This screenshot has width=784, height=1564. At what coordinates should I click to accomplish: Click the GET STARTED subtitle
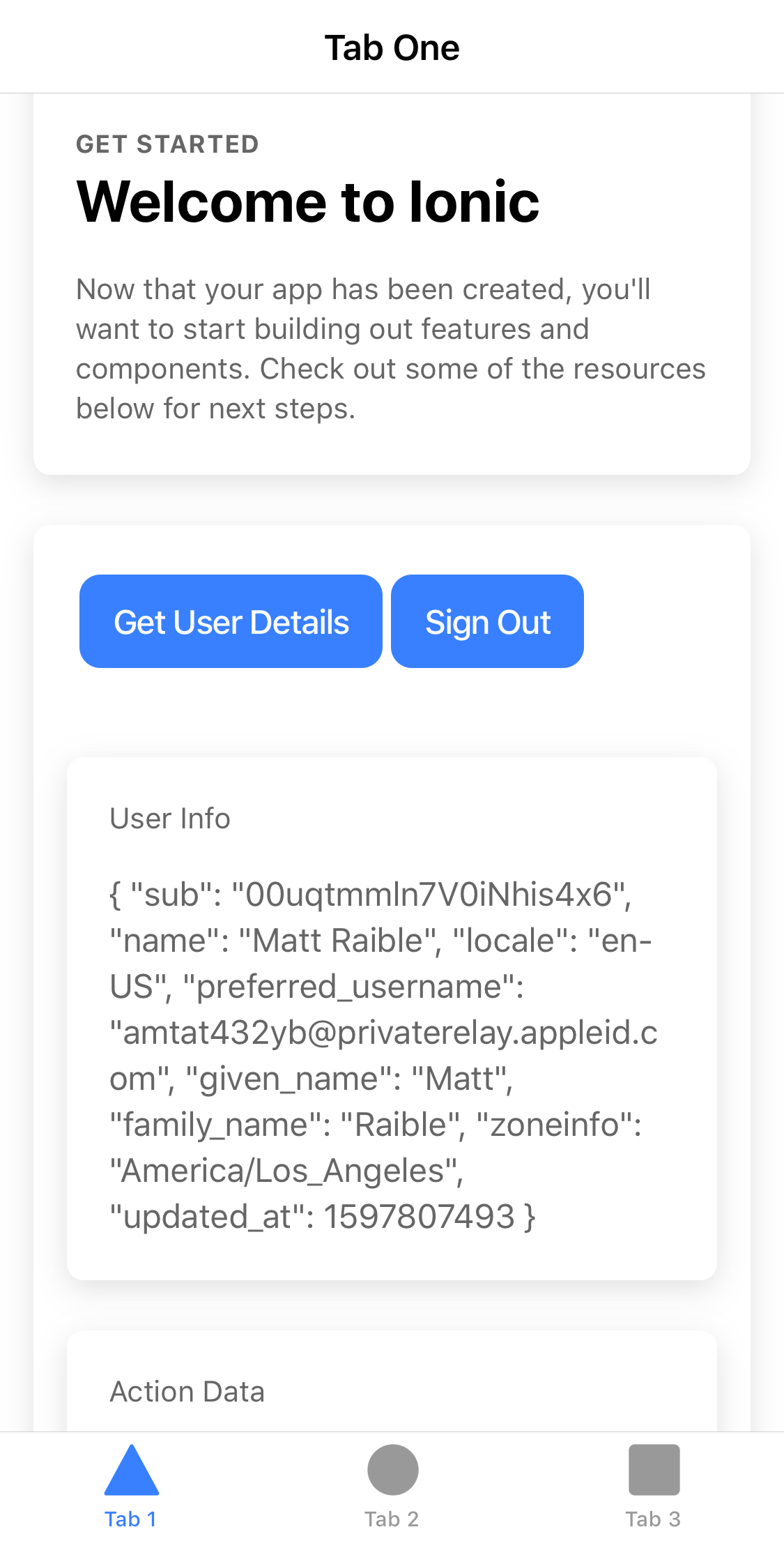167,144
